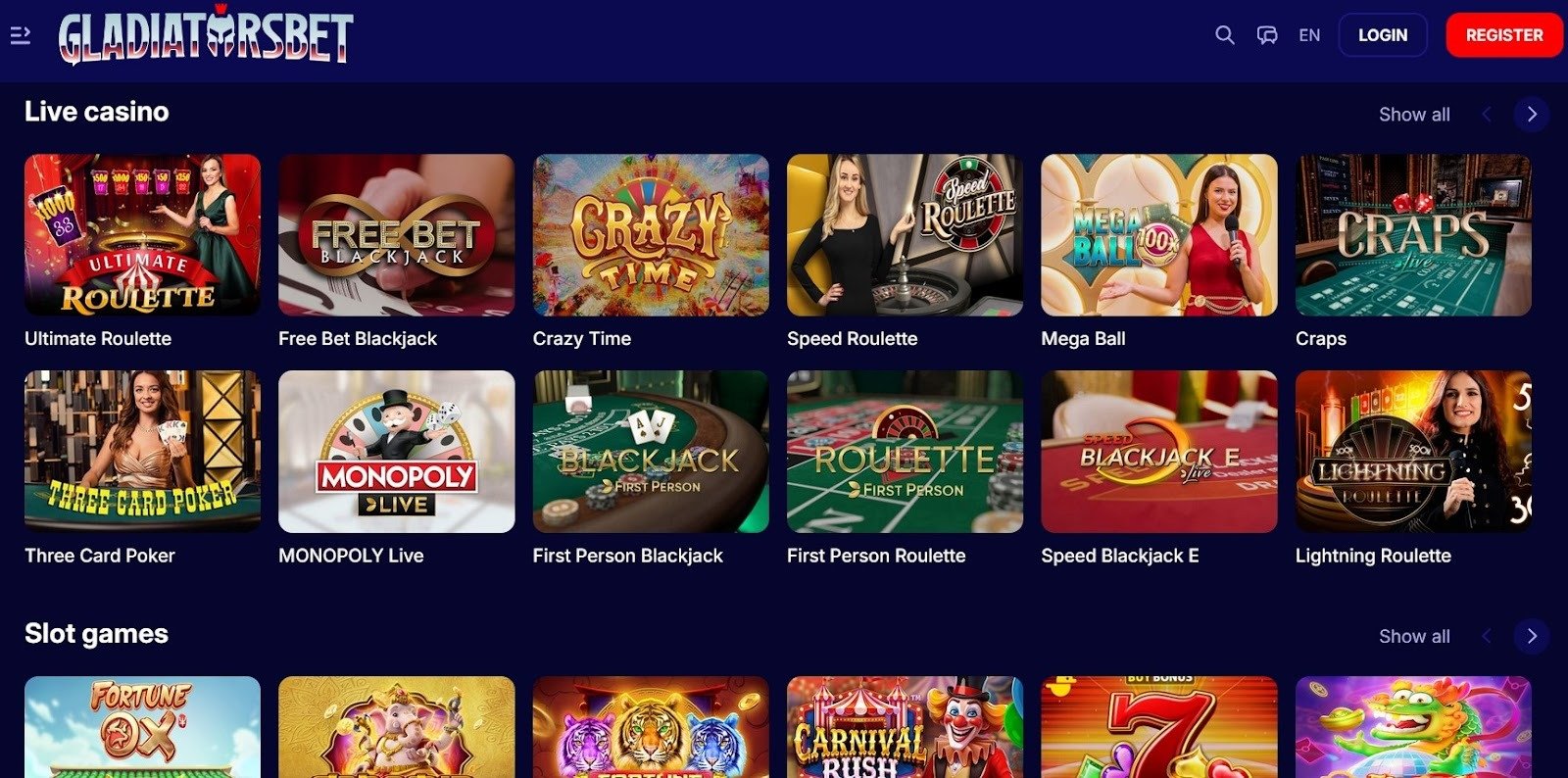Show previous Slot games arrow
Screen dimensions: 1568x778
[1487, 637]
